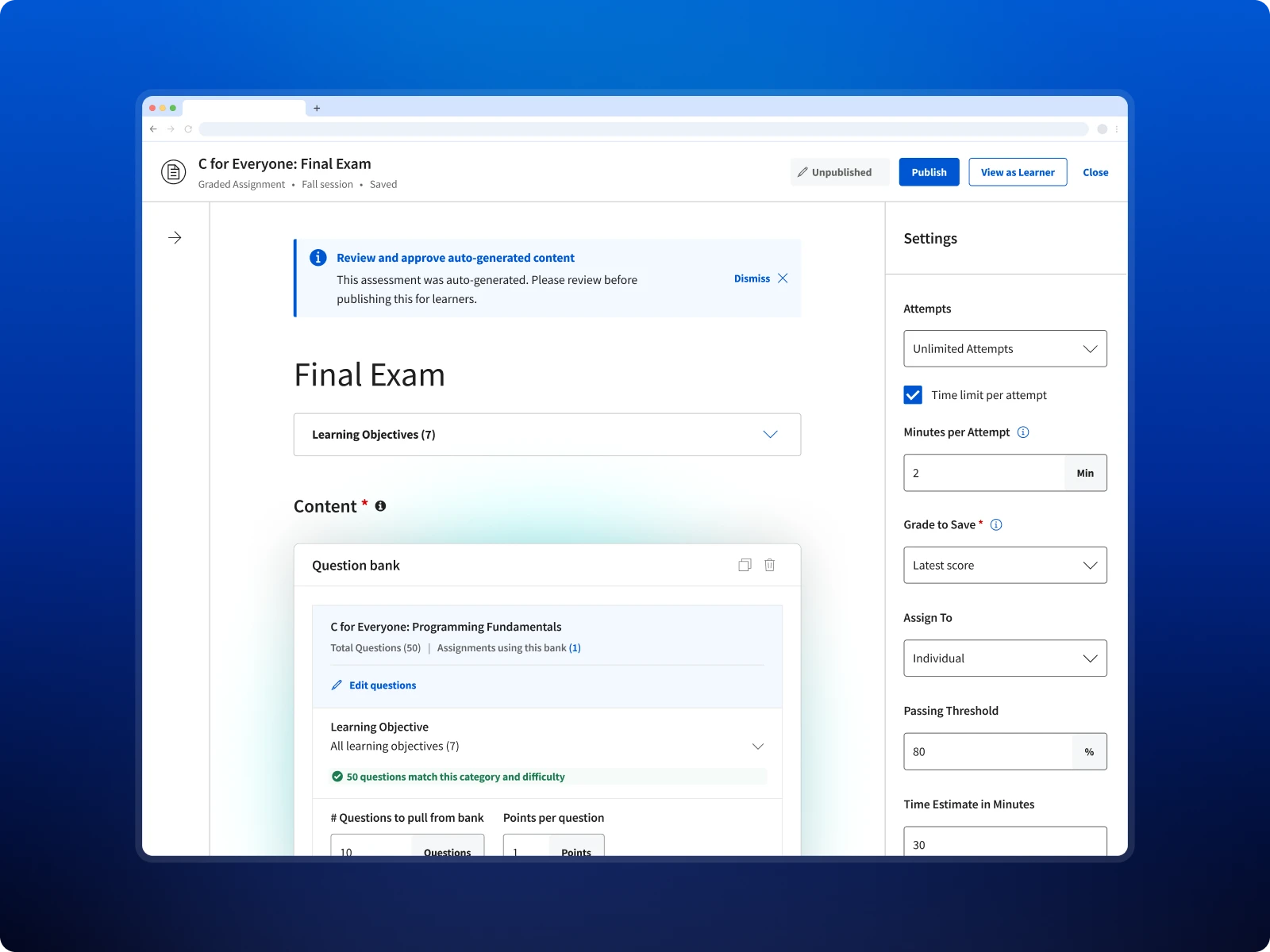
Task: Close the review banner with X icon
Action: (783, 278)
